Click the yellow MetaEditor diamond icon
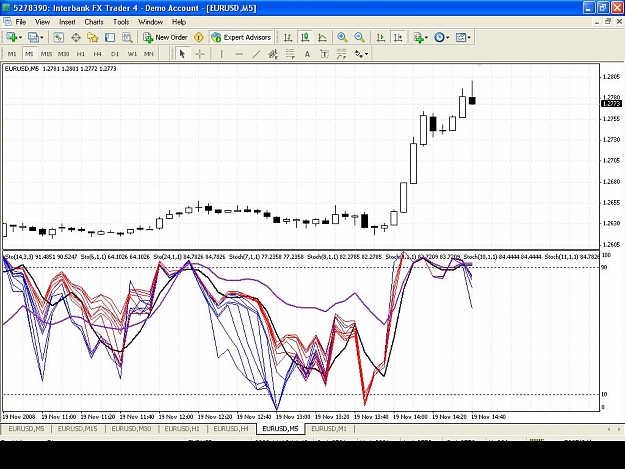The image size is (625, 469). (199, 37)
